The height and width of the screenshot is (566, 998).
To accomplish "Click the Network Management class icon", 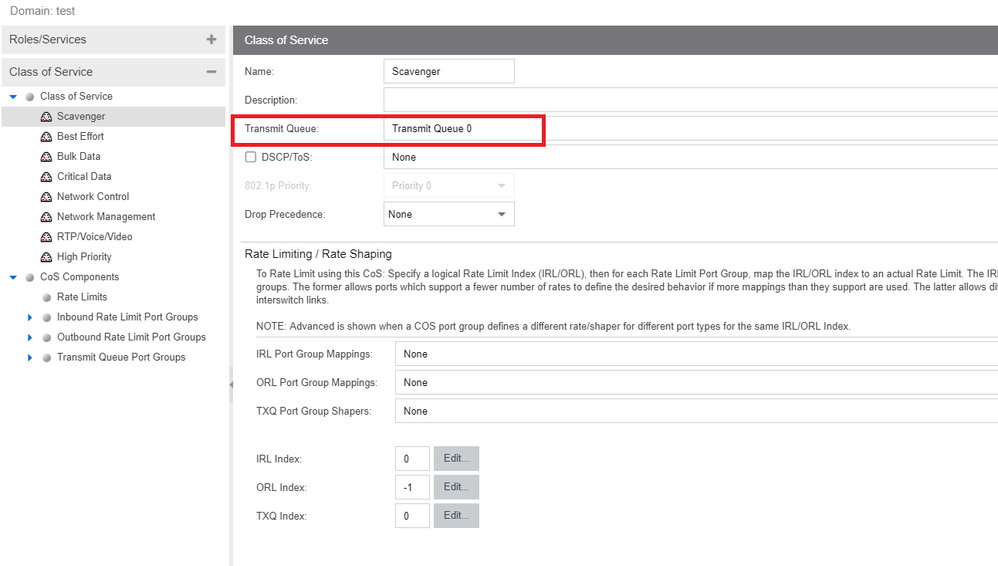I will point(46,217).
